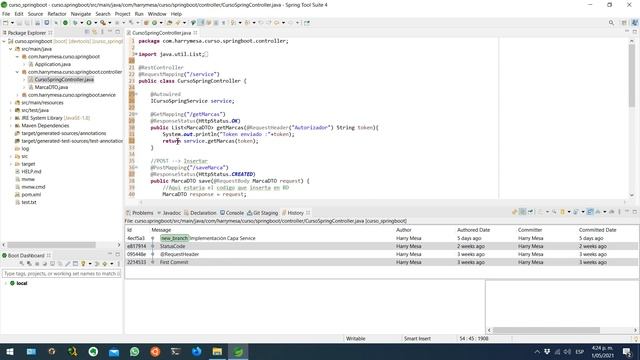The image size is (640, 360).
Task: Open the Help menu
Action: 176,14
